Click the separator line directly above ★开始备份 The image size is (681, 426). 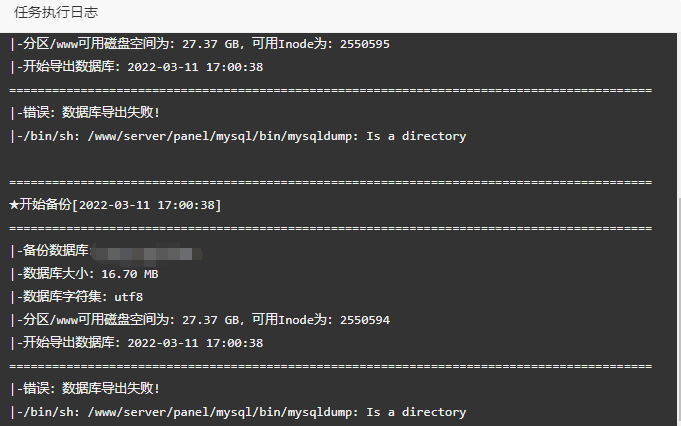click(331, 182)
